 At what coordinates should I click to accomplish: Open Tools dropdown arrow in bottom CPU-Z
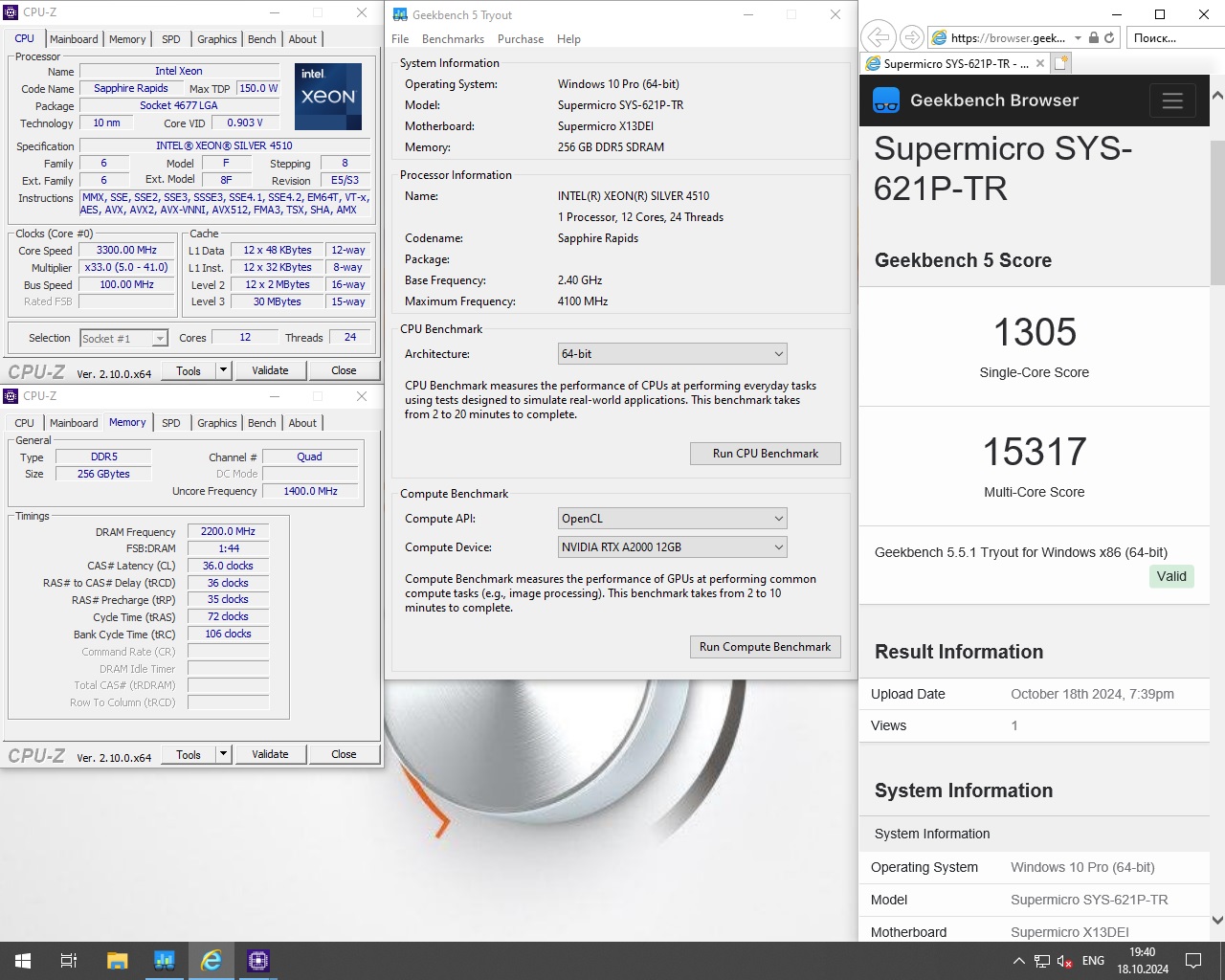[x=223, y=754]
